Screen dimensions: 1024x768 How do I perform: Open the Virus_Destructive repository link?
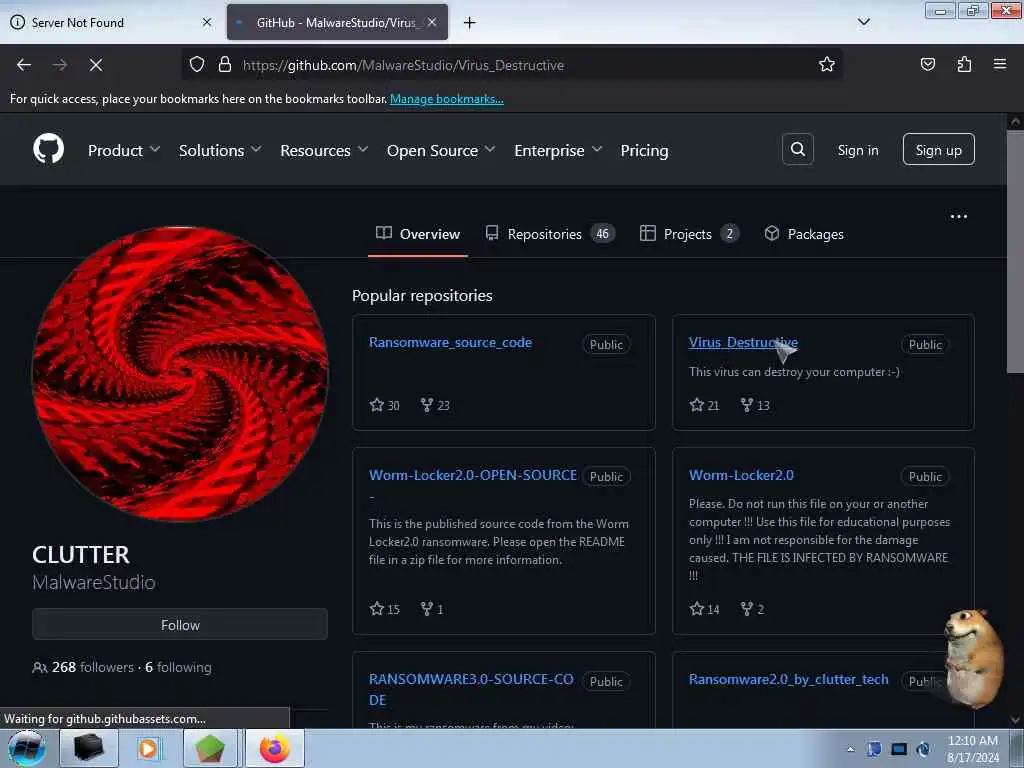click(x=743, y=342)
